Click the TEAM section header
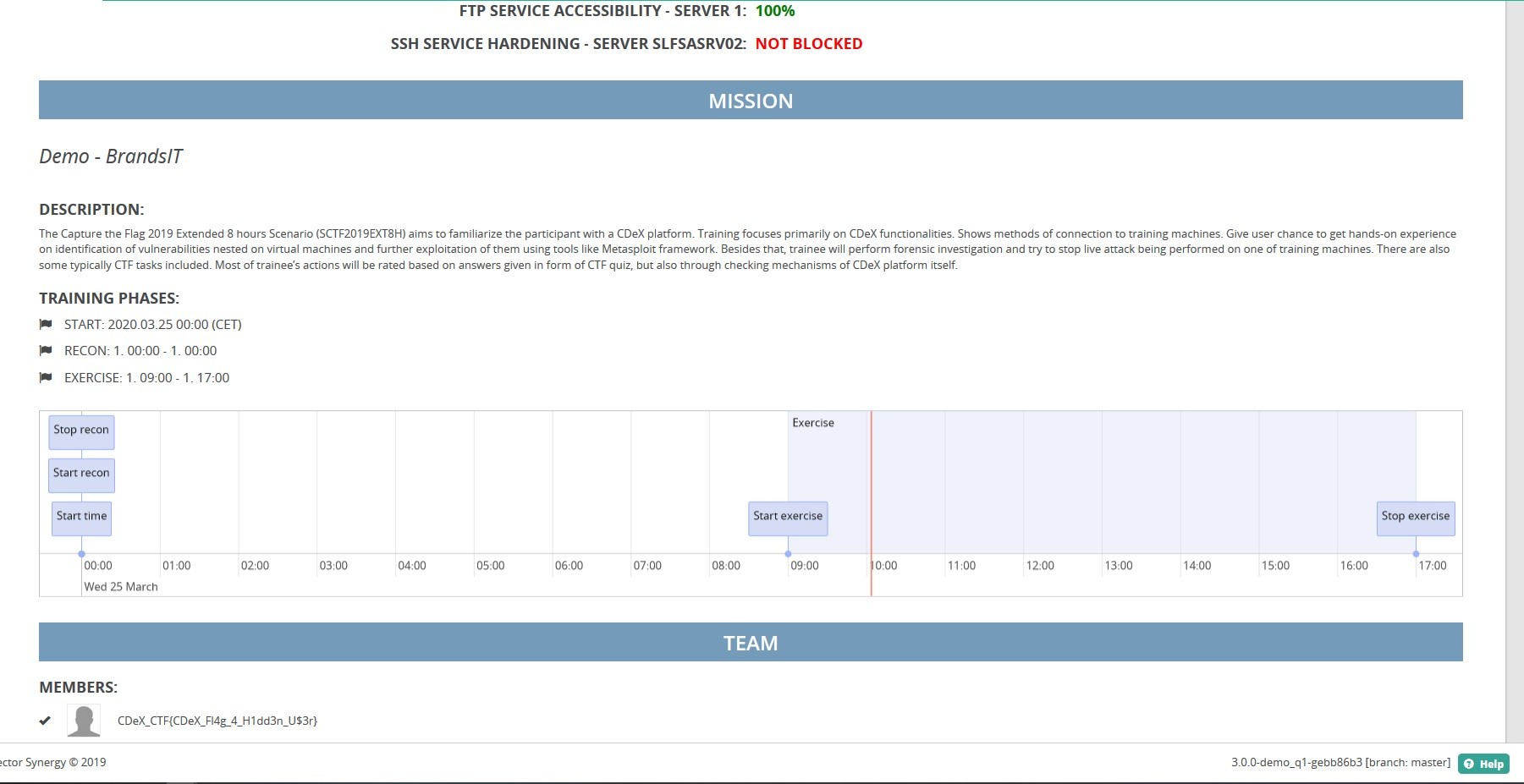 point(751,642)
